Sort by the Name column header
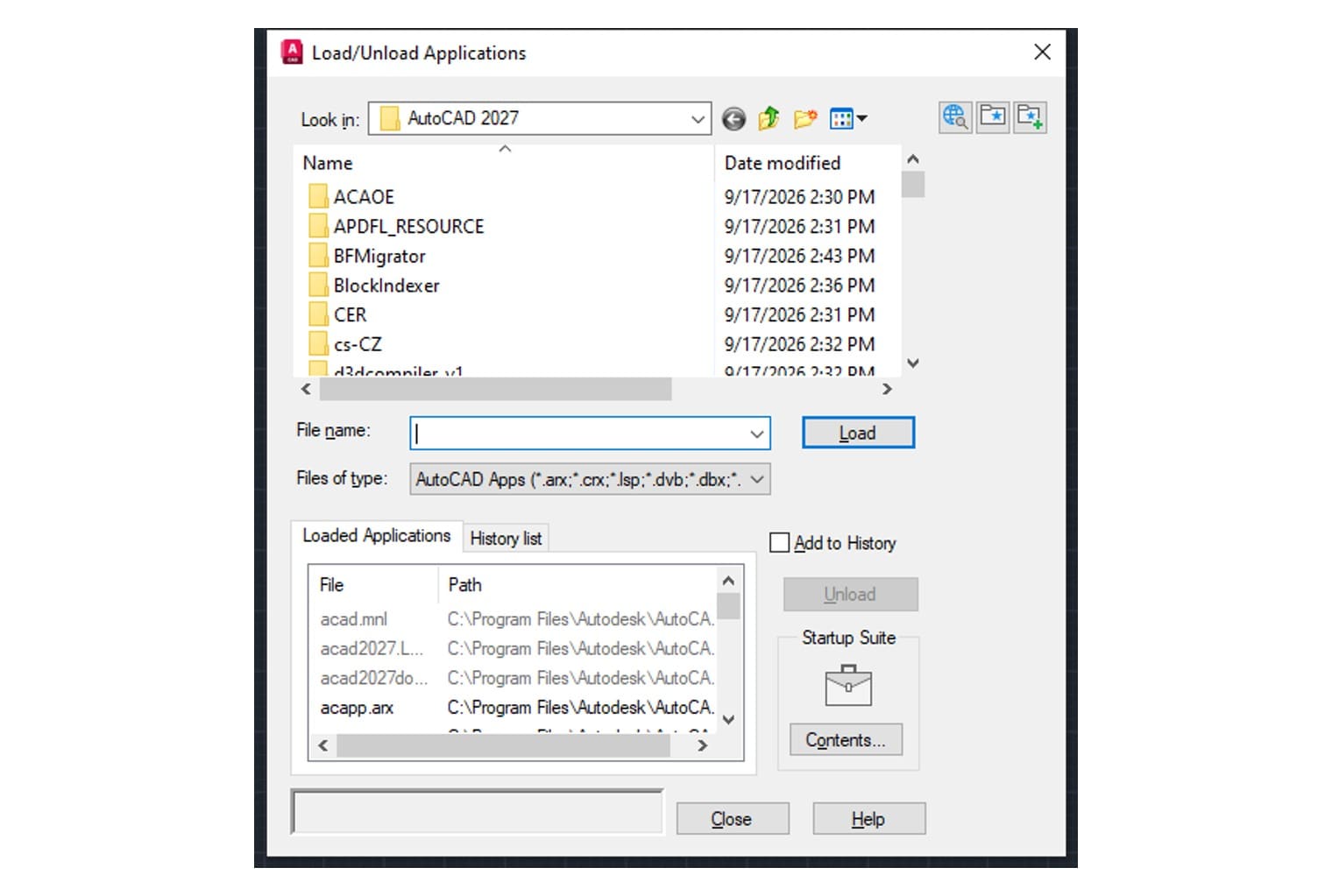 point(503,163)
